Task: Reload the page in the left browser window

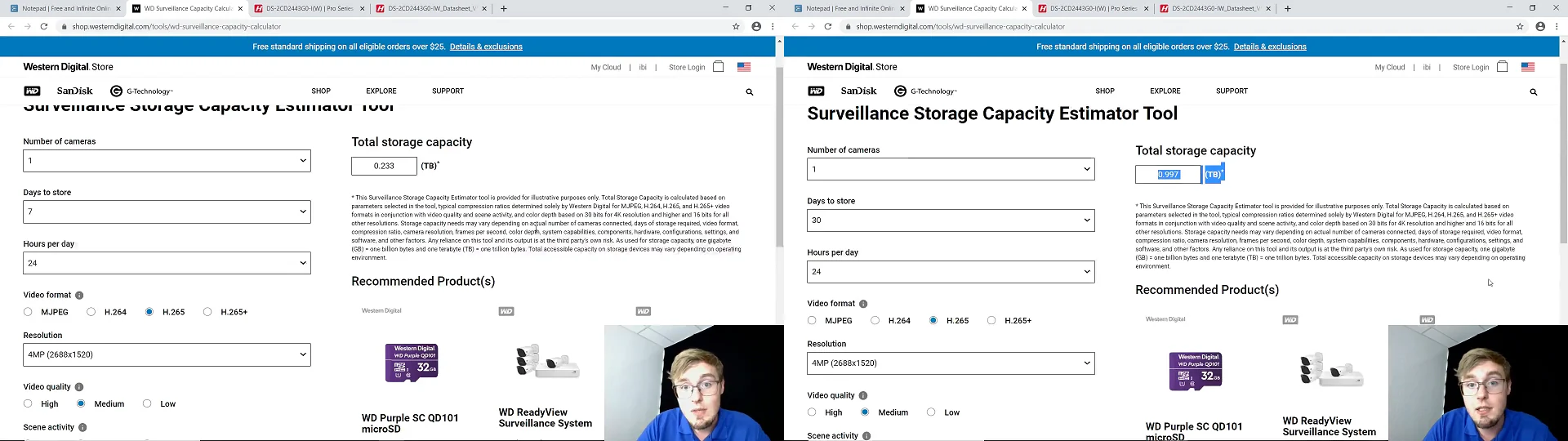Action: (x=44, y=26)
